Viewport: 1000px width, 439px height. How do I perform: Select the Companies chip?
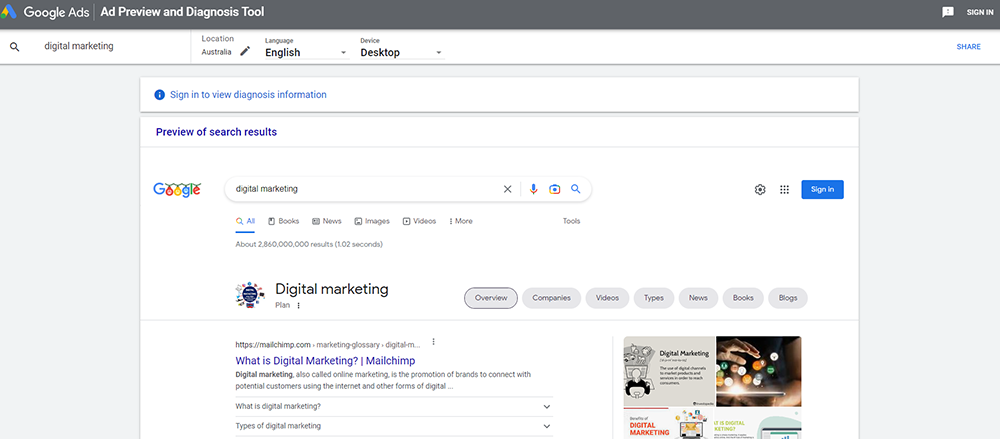552,298
